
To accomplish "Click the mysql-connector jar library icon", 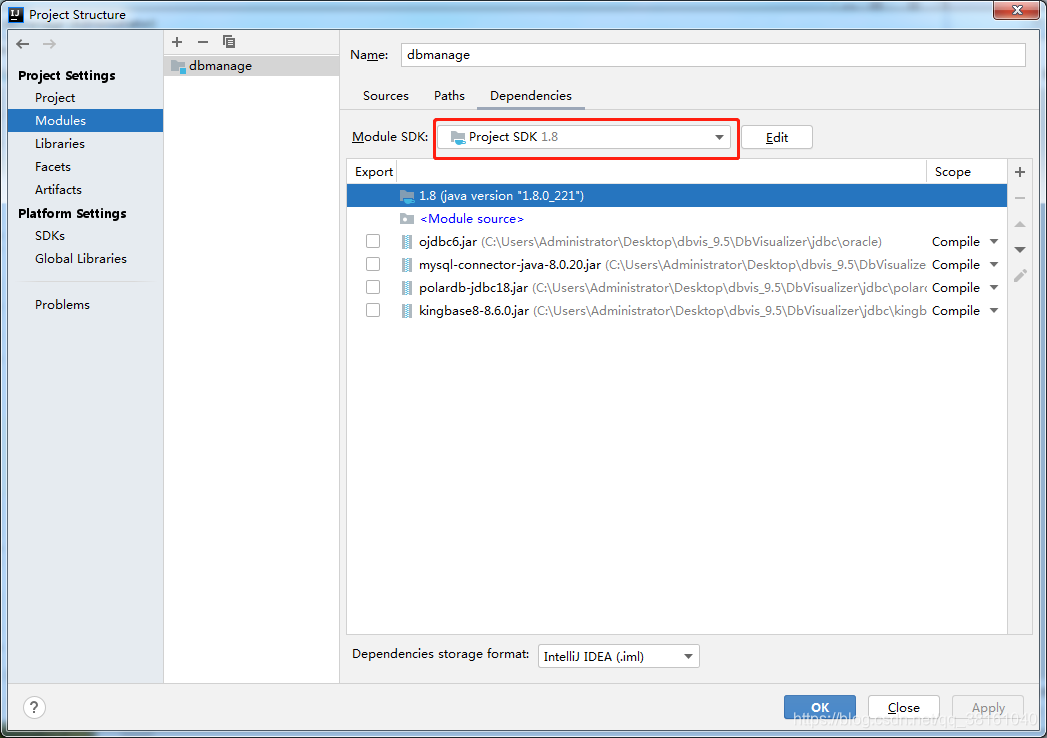I will [407, 265].
